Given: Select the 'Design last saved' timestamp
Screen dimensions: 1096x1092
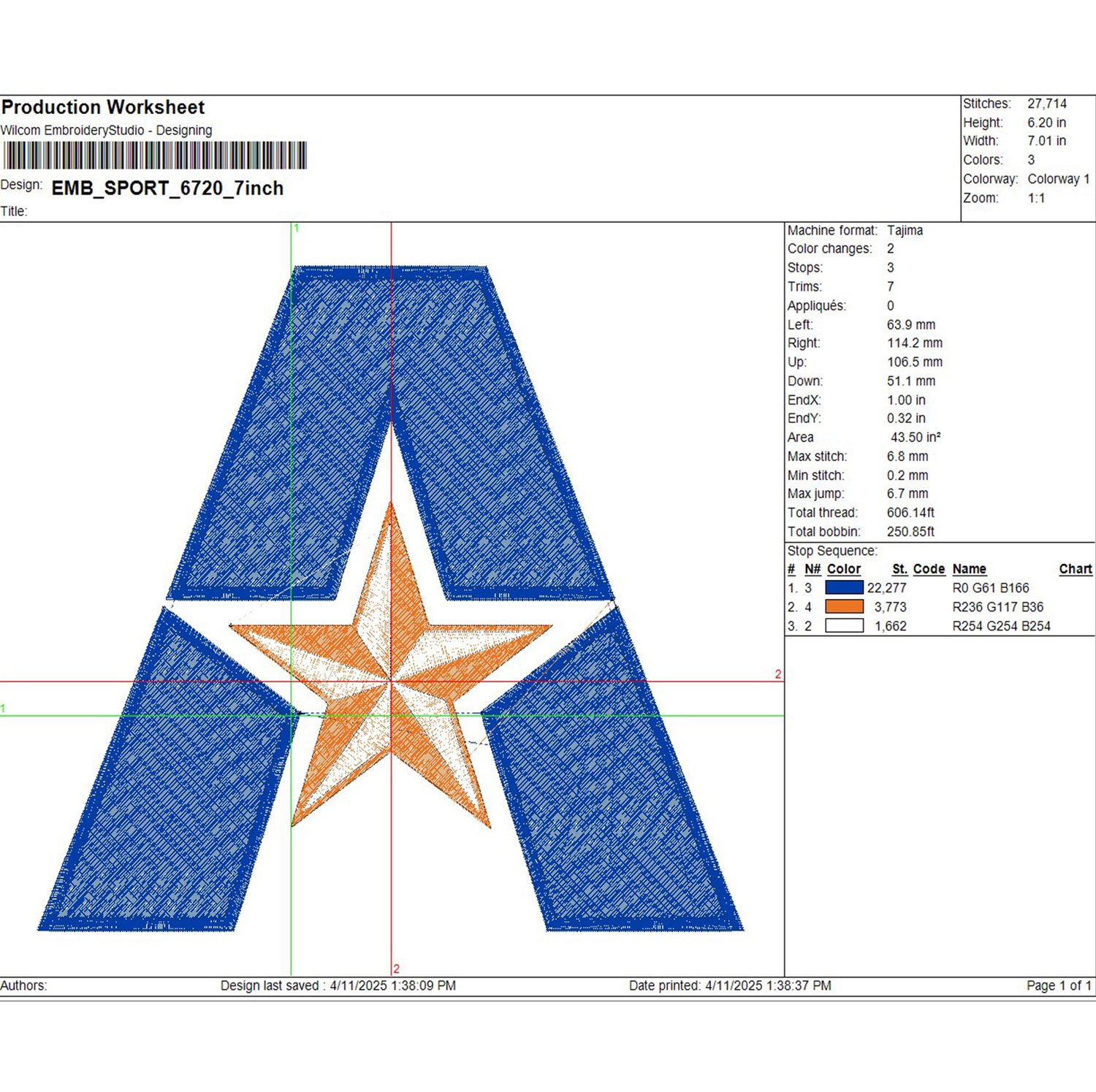Looking at the screenshot, I should coord(338,985).
